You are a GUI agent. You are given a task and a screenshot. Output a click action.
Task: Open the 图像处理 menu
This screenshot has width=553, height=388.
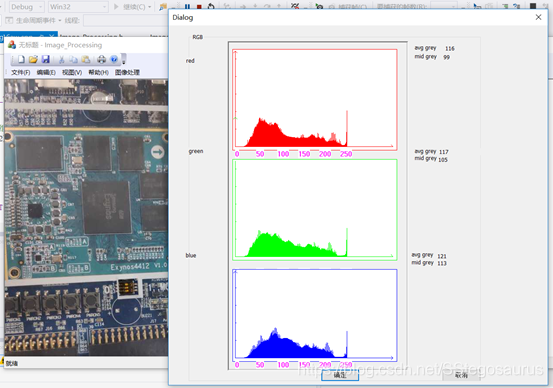(127, 72)
